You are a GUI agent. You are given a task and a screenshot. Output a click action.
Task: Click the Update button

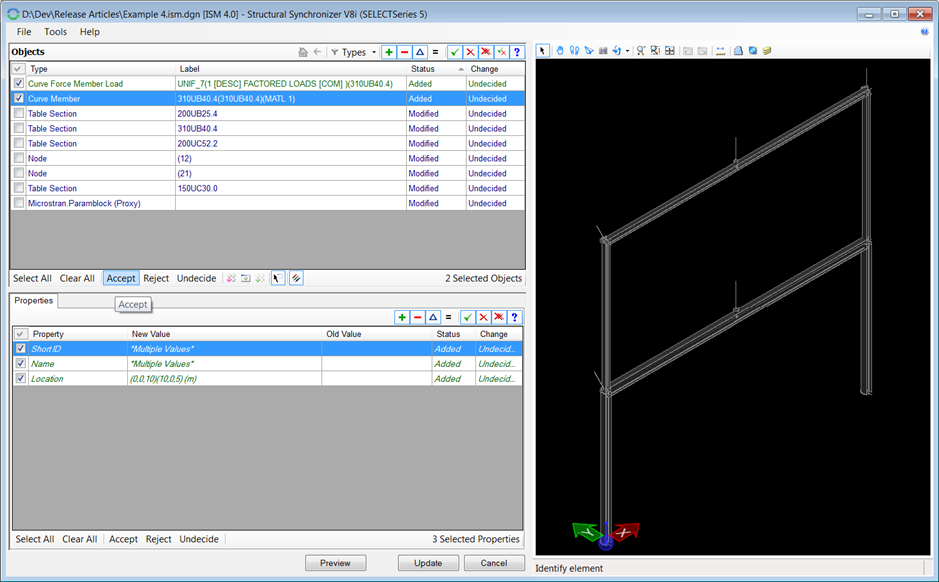pos(428,563)
